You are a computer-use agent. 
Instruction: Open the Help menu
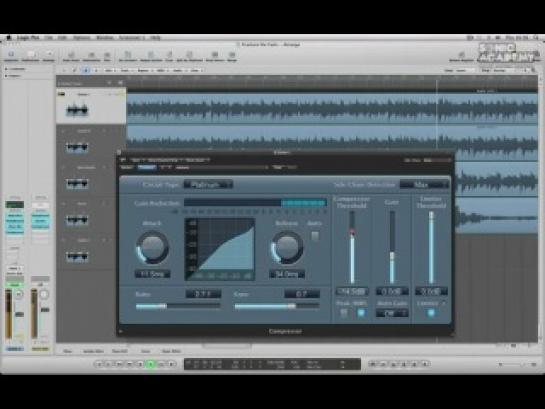(155, 38)
